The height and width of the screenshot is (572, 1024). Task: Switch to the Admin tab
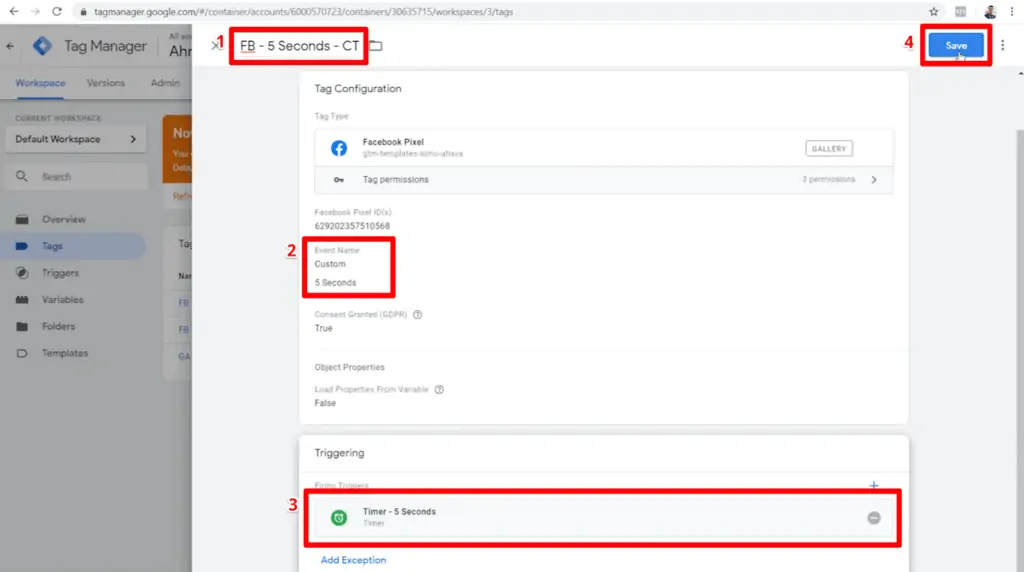pos(165,83)
